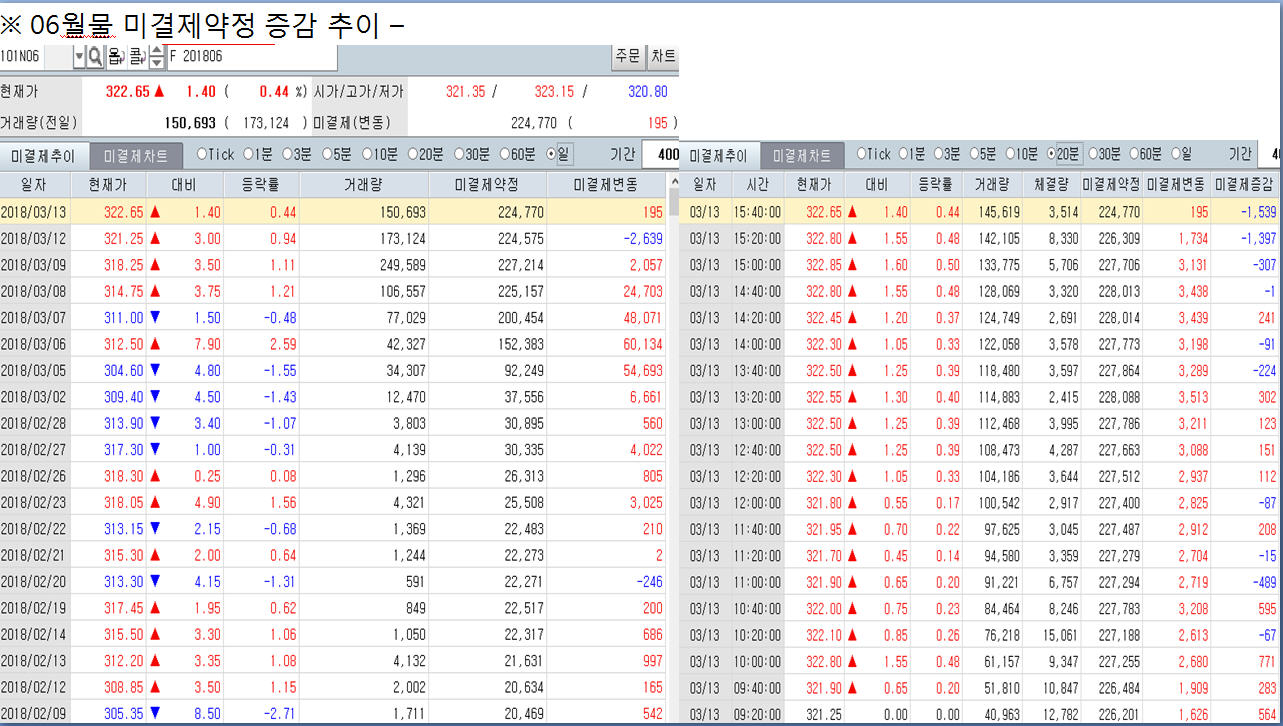Click the 미결제증감 column header in right table
Viewport: 1283px width, 726px height.
point(1244,185)
